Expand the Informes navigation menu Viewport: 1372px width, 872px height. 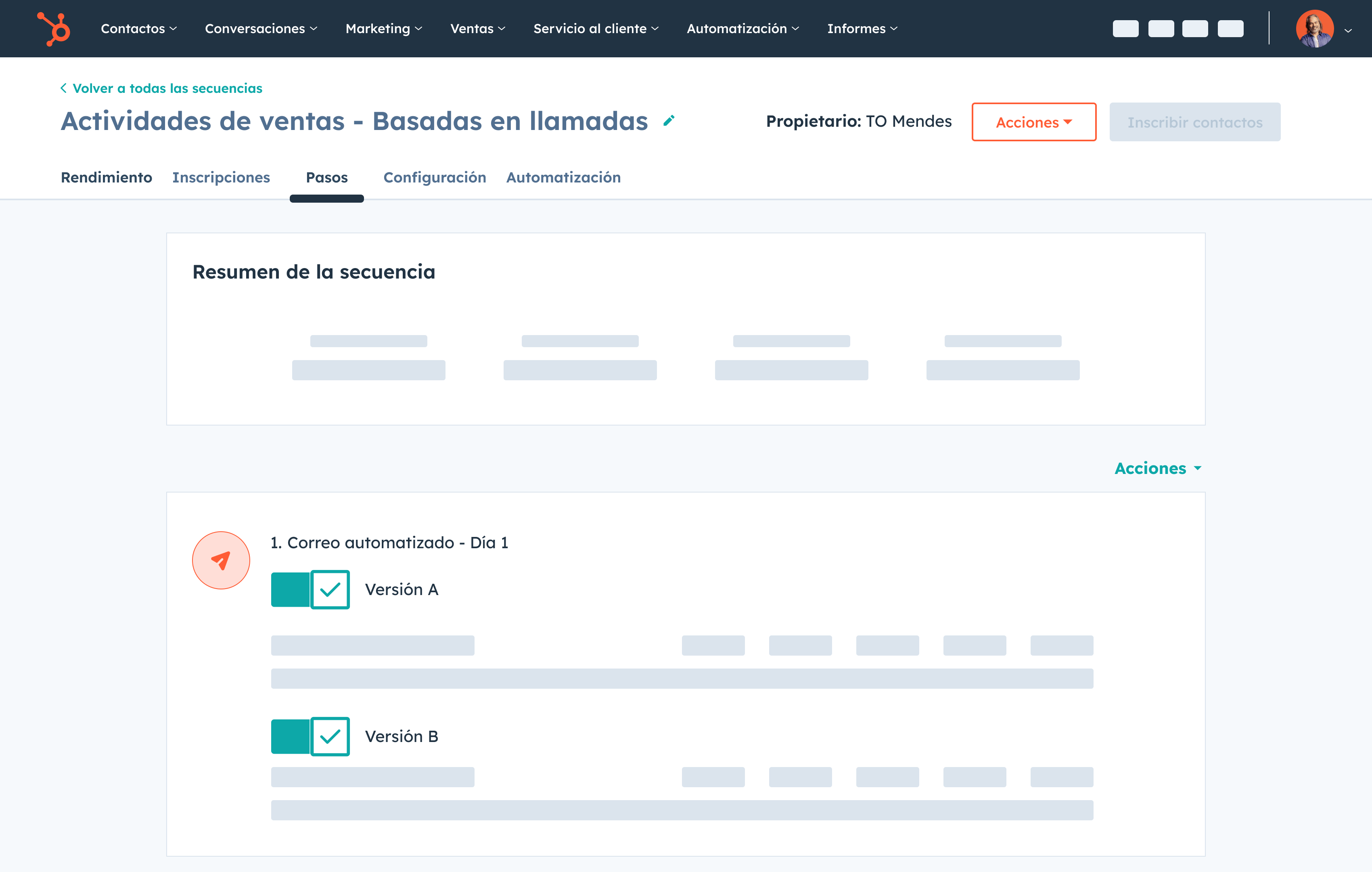coord(862,29)
